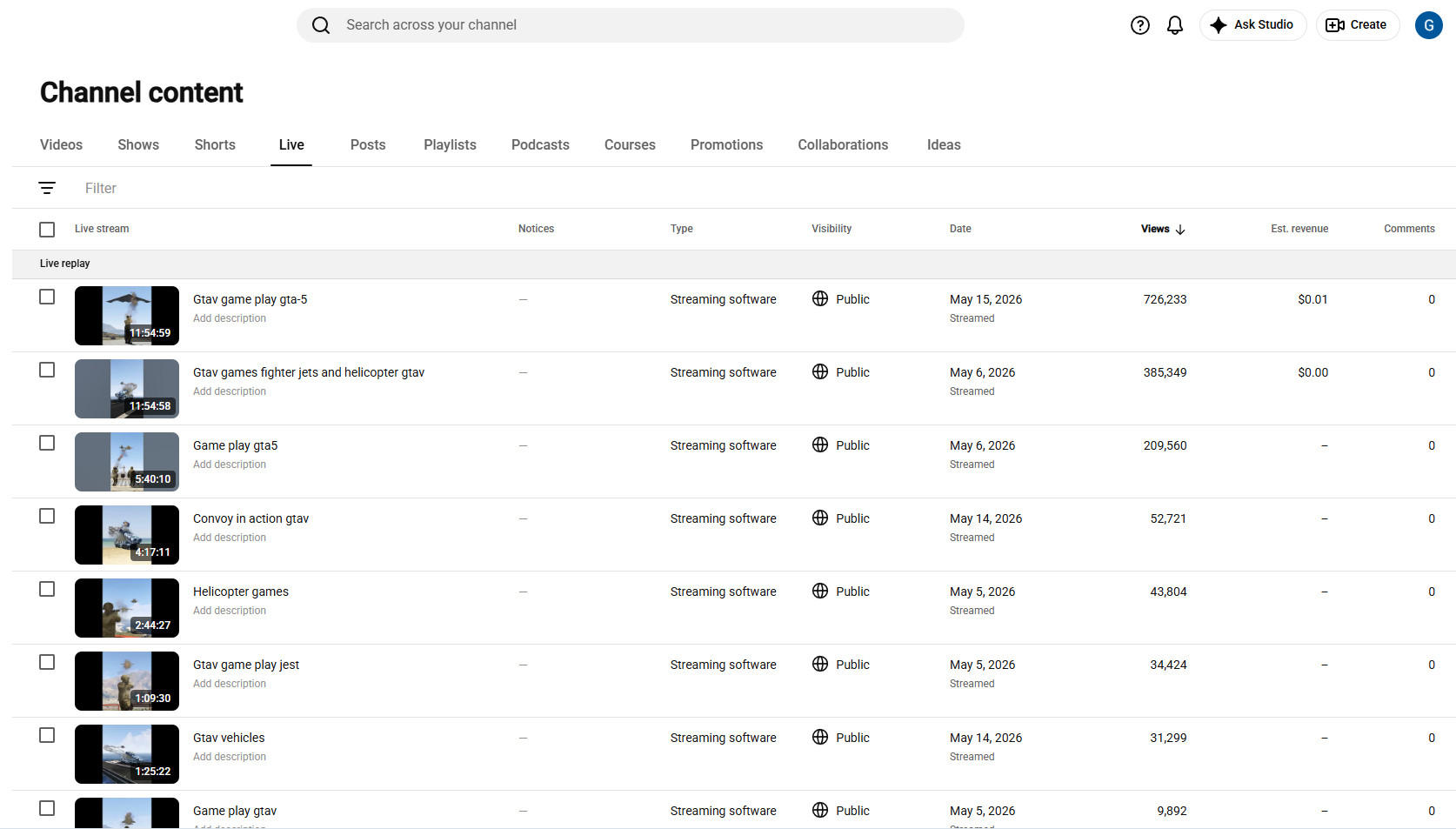Switch to the Shorts tab
This screenshot has height=829, width=1456.
coord(215,145)
